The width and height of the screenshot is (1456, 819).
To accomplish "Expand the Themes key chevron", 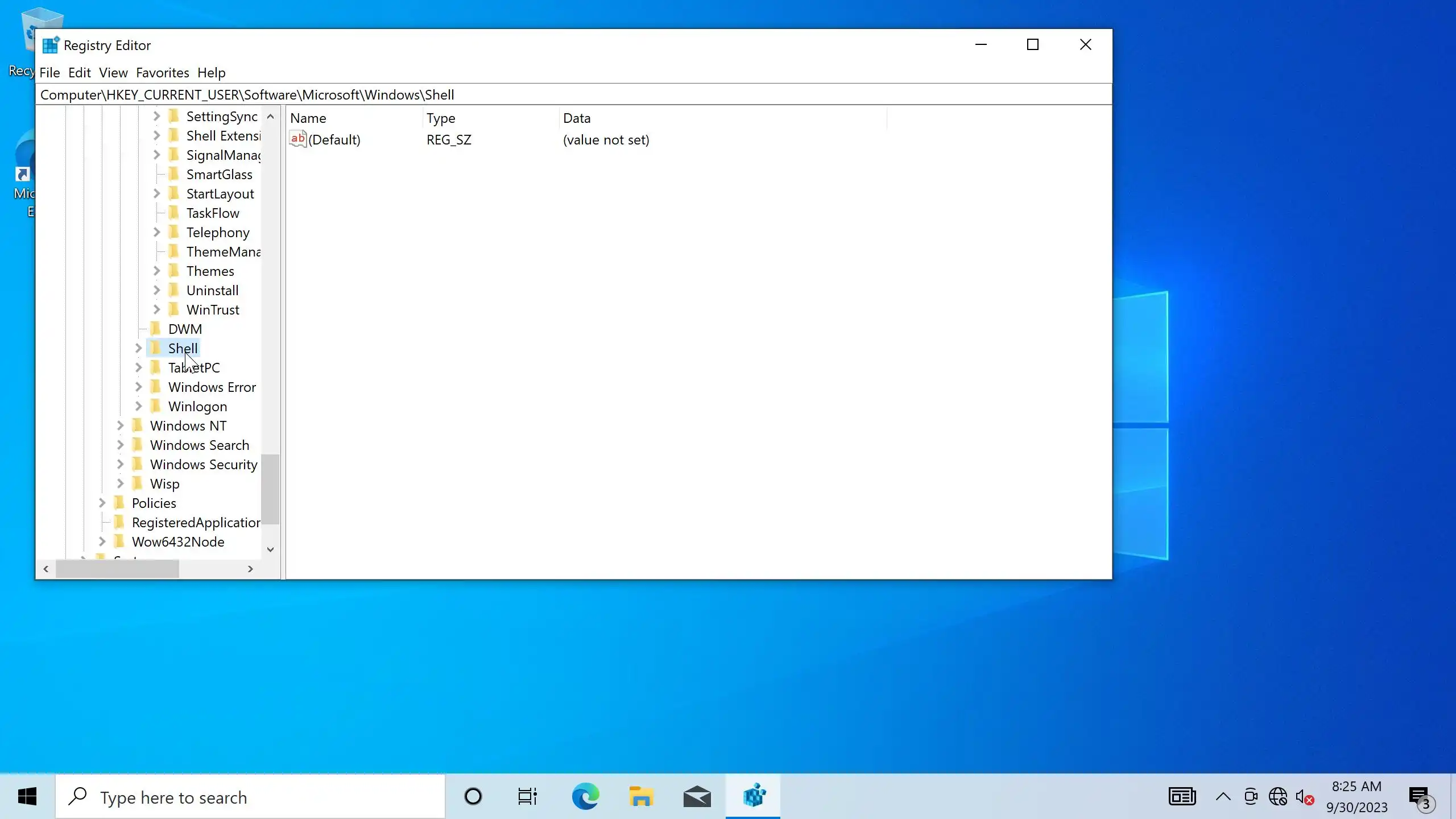I will (156, 271).
